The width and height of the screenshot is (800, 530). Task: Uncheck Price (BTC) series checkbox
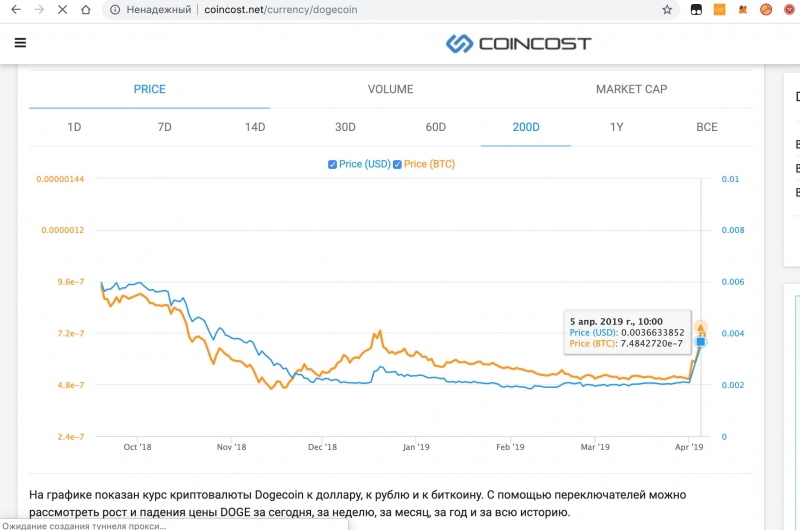coord(397,164)
